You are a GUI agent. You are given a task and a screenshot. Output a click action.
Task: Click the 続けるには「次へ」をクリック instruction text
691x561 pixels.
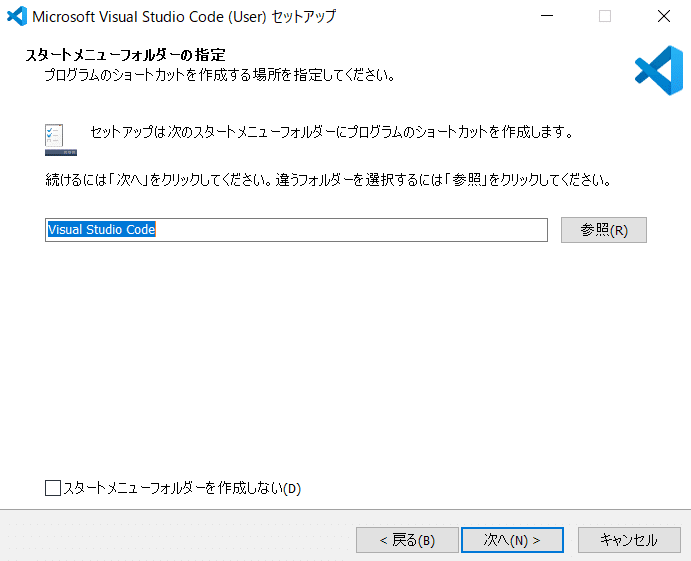point(328,180)
